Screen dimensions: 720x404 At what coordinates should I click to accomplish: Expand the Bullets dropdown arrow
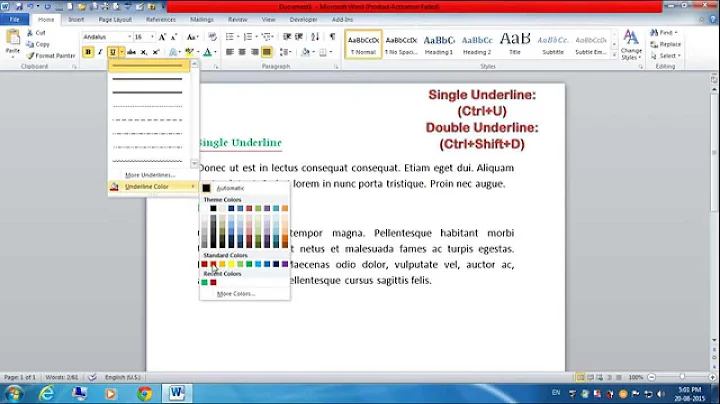coord(238,37)
